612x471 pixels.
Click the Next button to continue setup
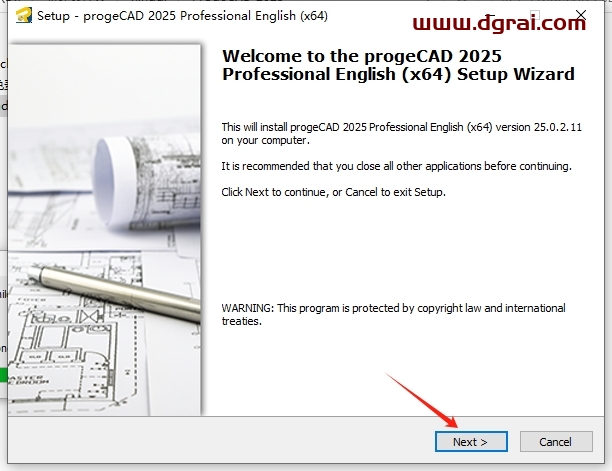[471, 442]
